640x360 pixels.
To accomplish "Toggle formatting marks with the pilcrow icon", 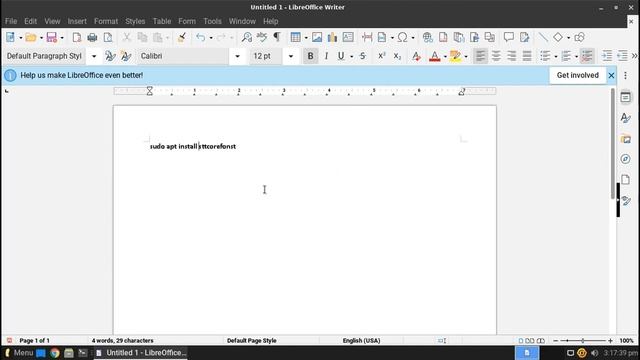I will pos(277,38).
